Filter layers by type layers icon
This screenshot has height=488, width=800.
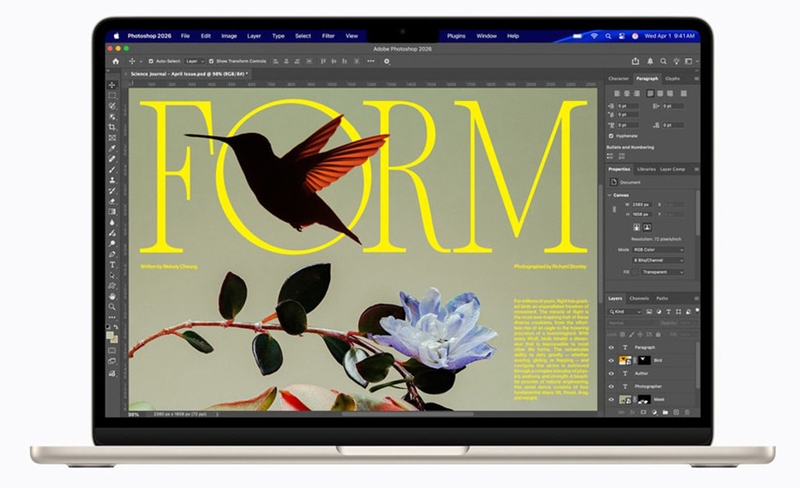click(668, 311)
